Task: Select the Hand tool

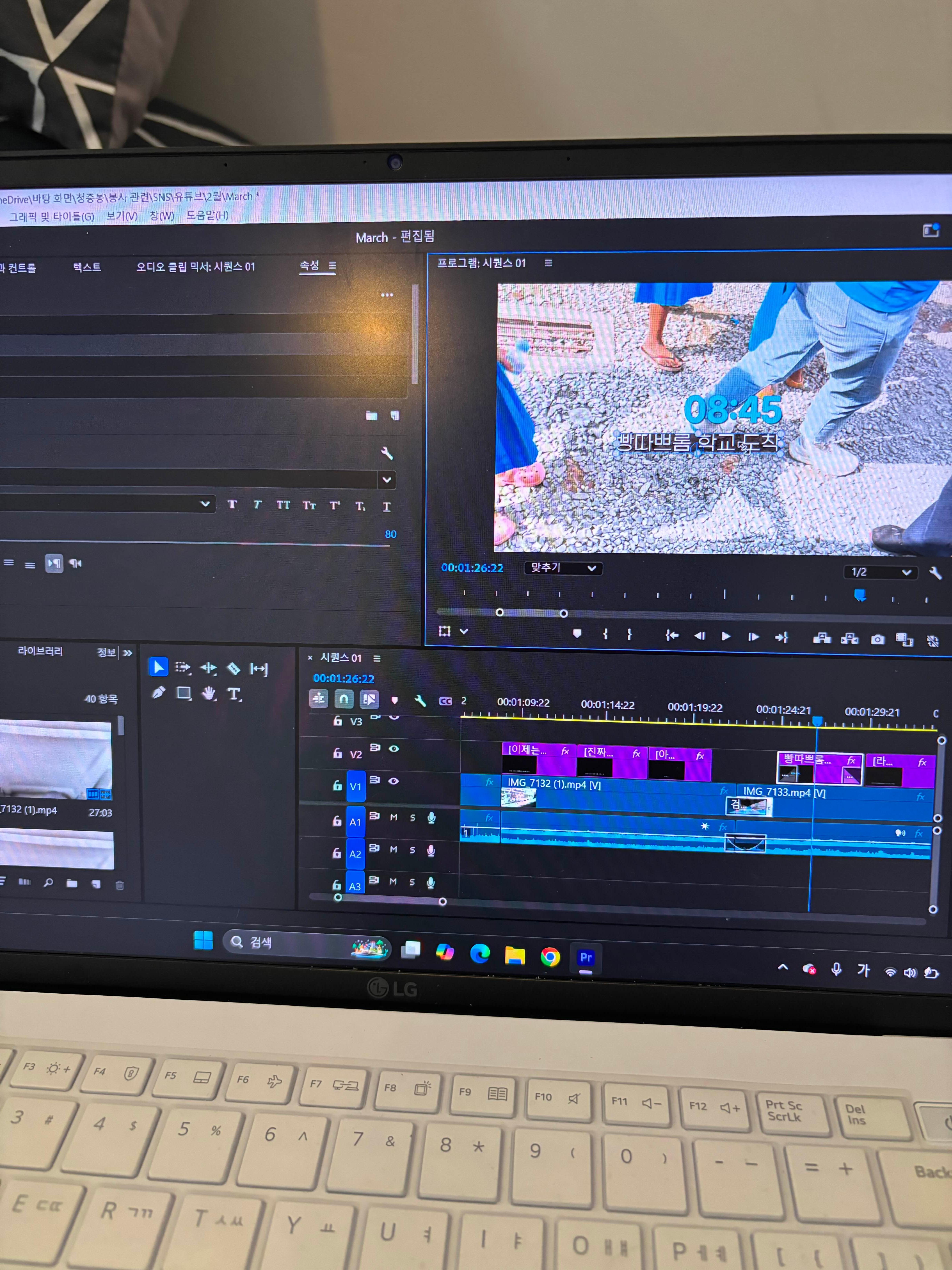Action: (x=209, y=693)
